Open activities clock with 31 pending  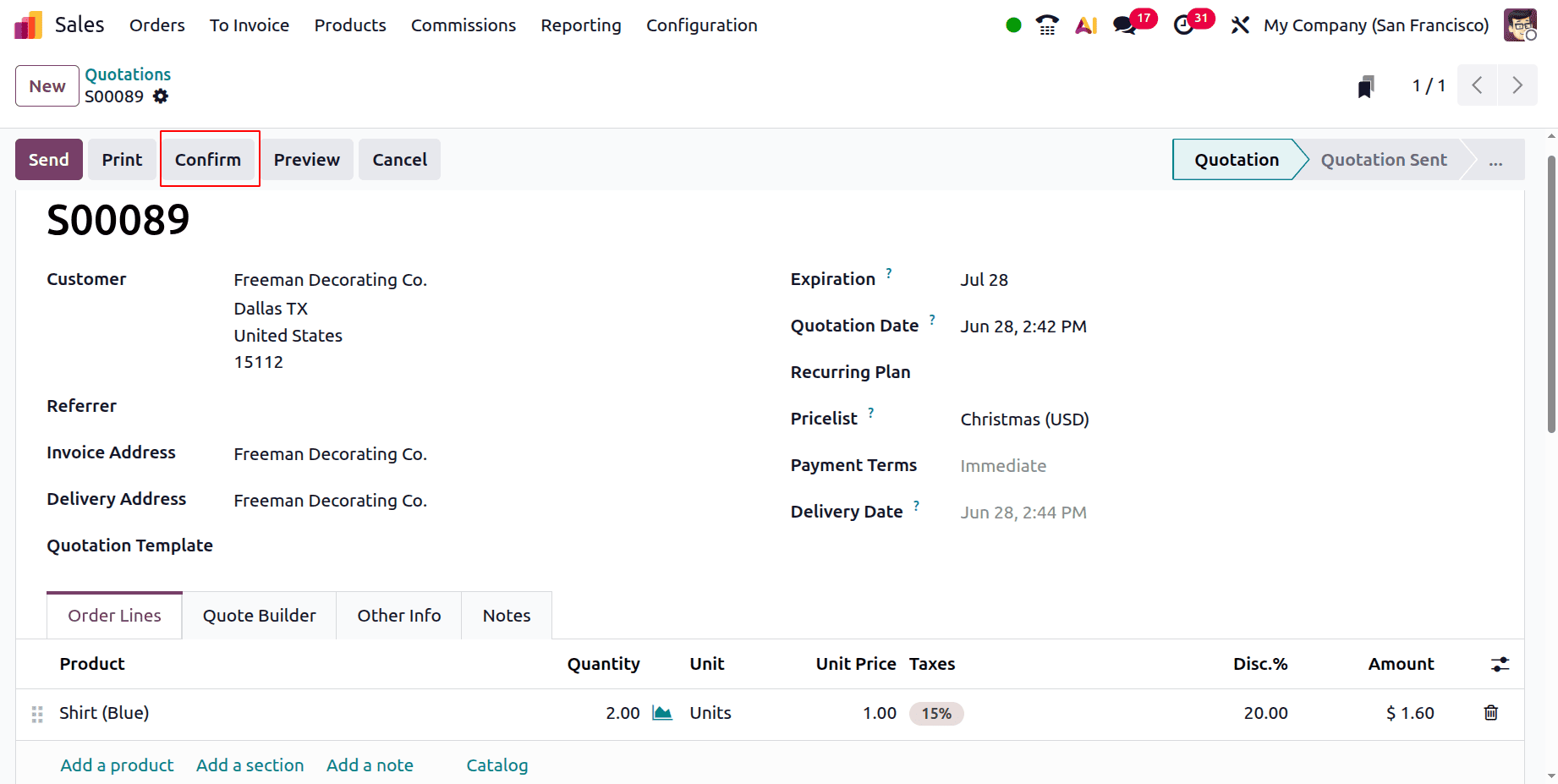tap(1193, 23)
